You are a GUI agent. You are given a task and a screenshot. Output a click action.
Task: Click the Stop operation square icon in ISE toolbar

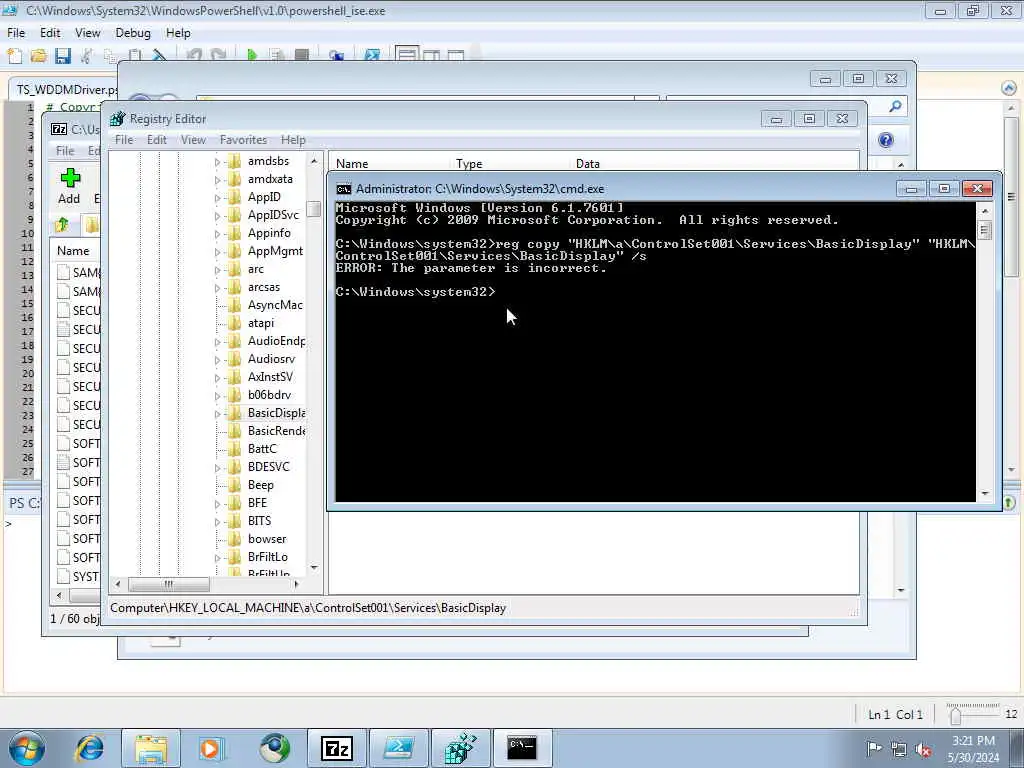click(x=302, y=56)
